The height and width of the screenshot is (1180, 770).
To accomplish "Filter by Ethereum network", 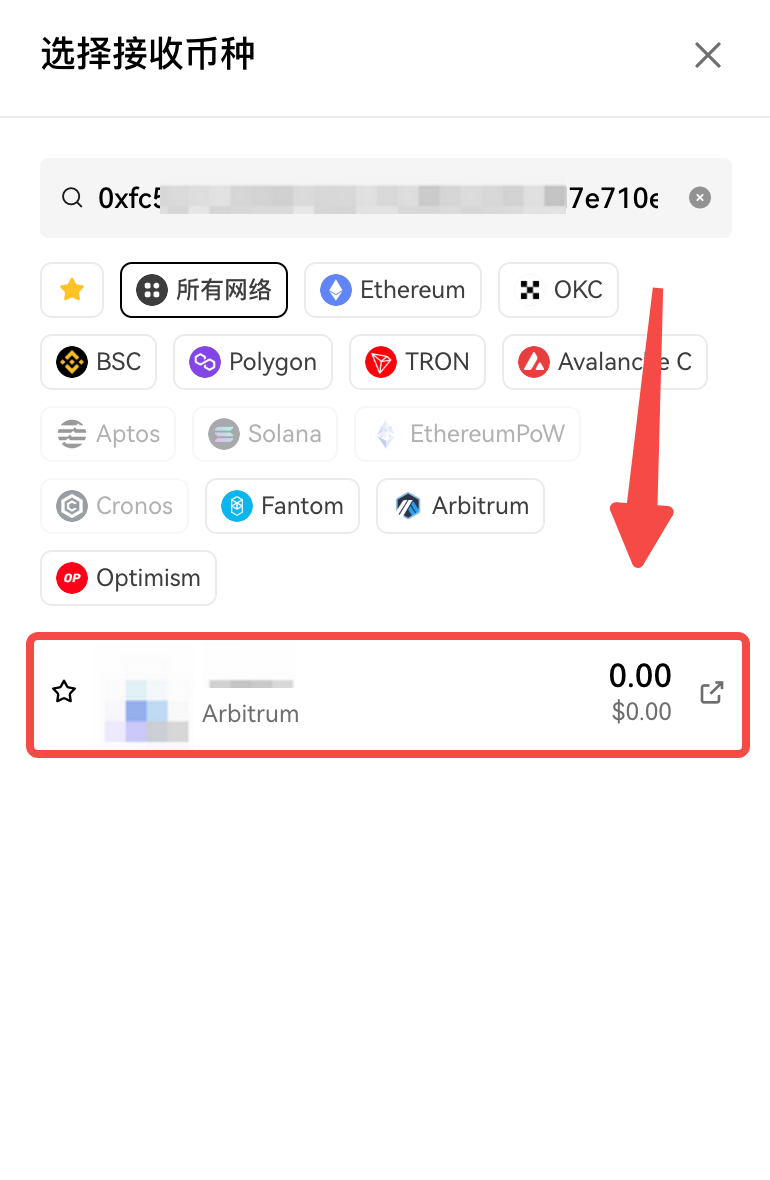I will tap(393, 290).
